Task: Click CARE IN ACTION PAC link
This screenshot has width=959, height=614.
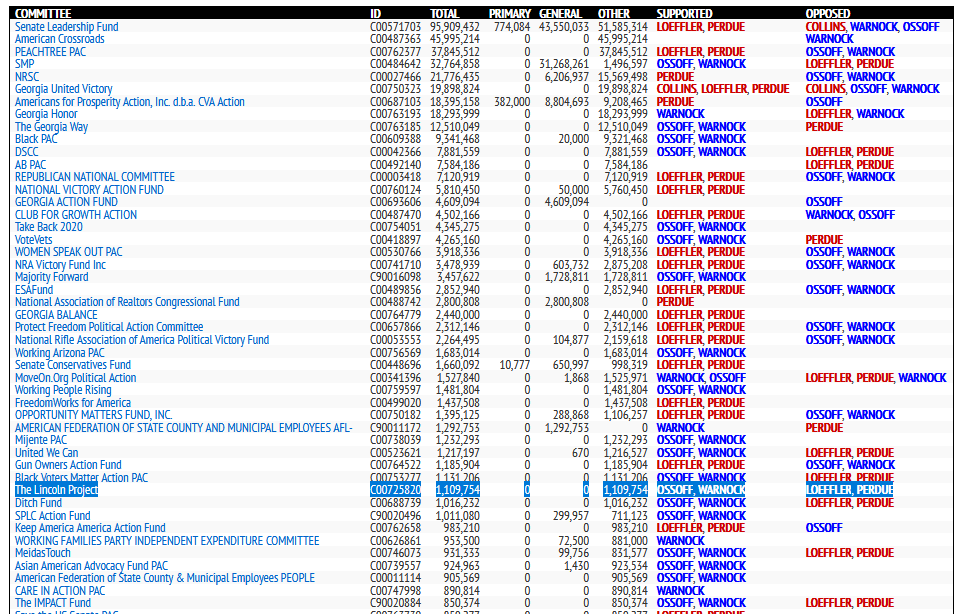Action: [59, 592]
